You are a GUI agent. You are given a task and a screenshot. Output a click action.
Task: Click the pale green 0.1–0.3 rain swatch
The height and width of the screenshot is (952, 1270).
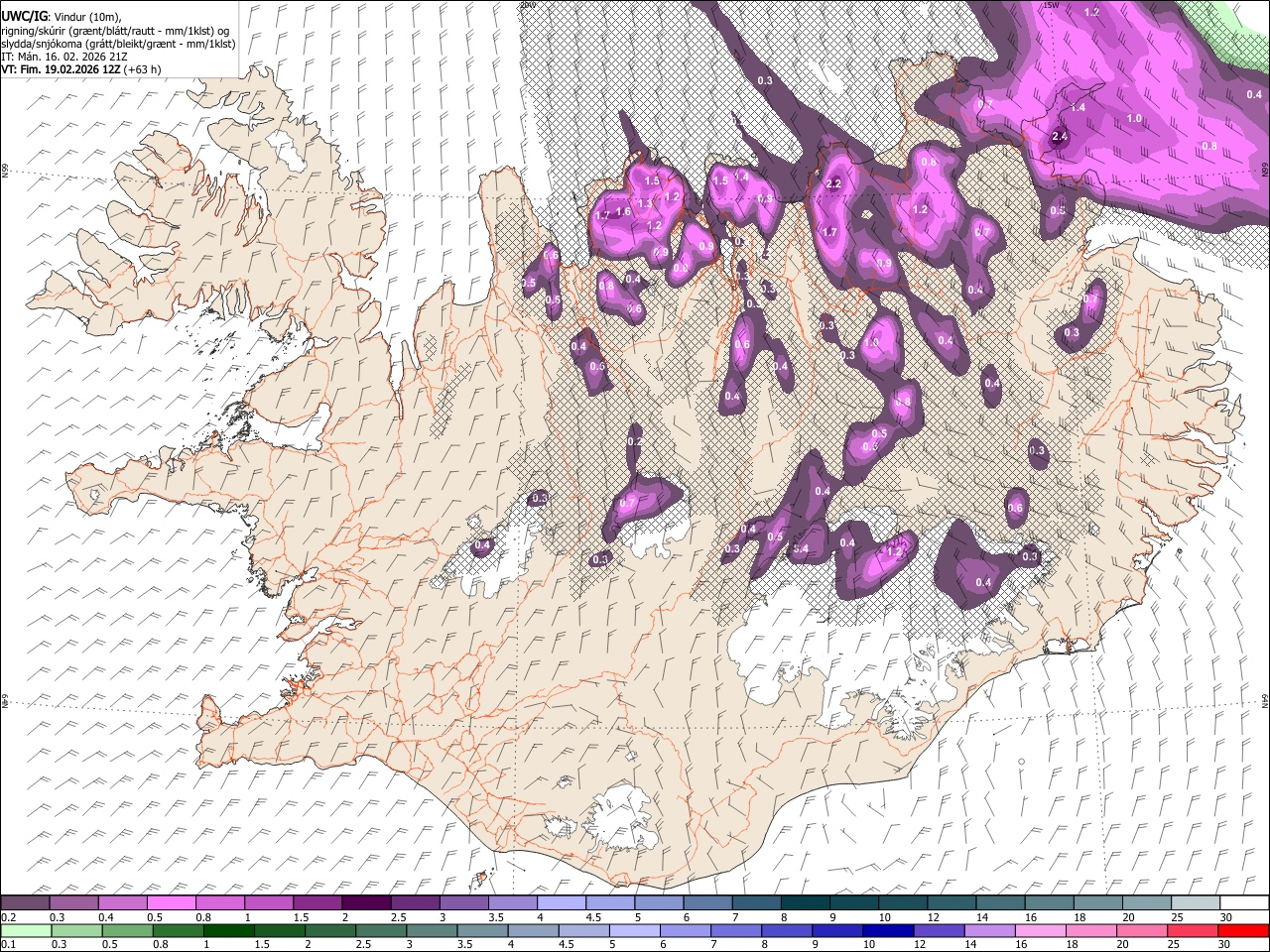tap(26, 930)
